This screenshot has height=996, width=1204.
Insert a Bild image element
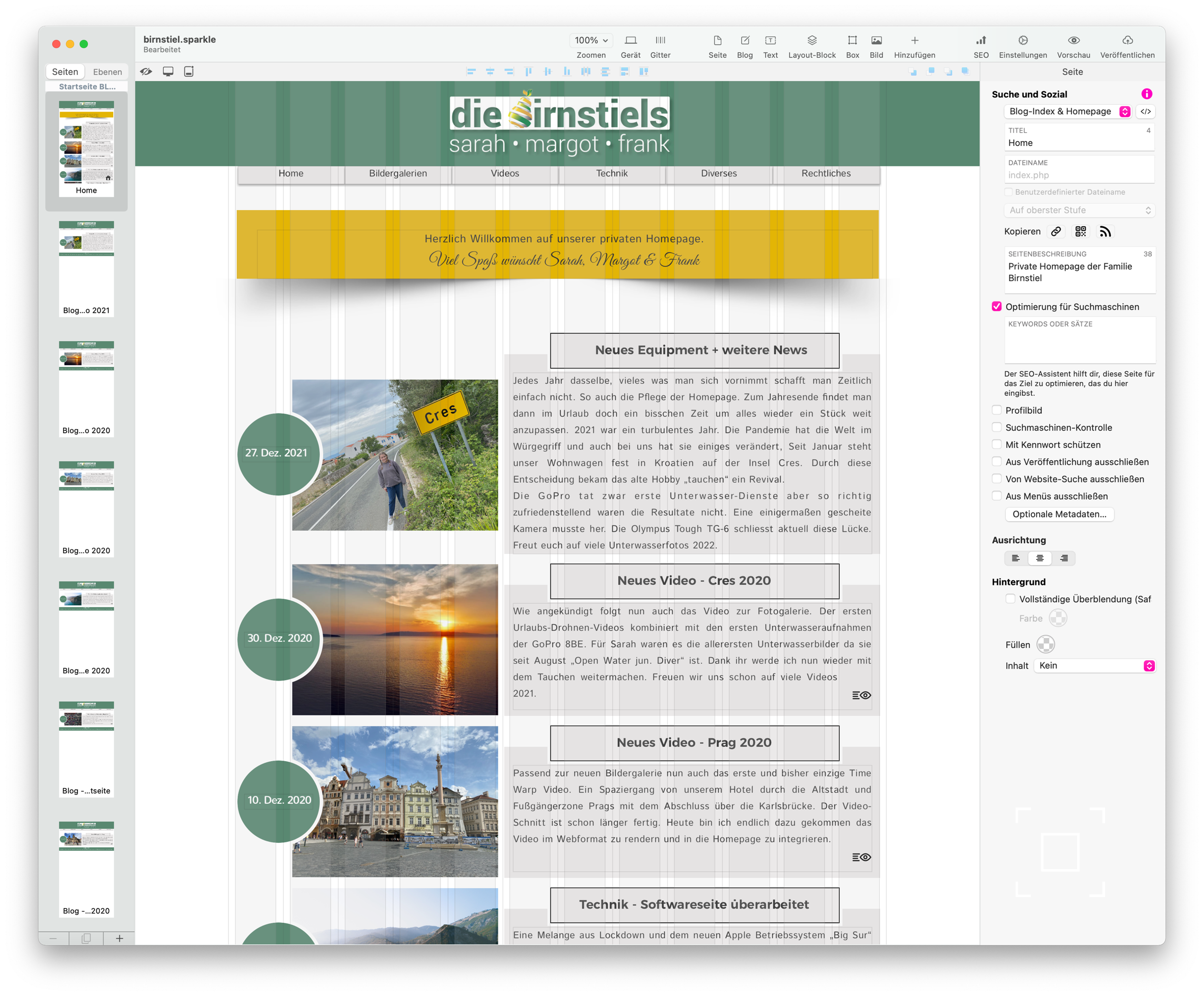click(x=876, y=40)
